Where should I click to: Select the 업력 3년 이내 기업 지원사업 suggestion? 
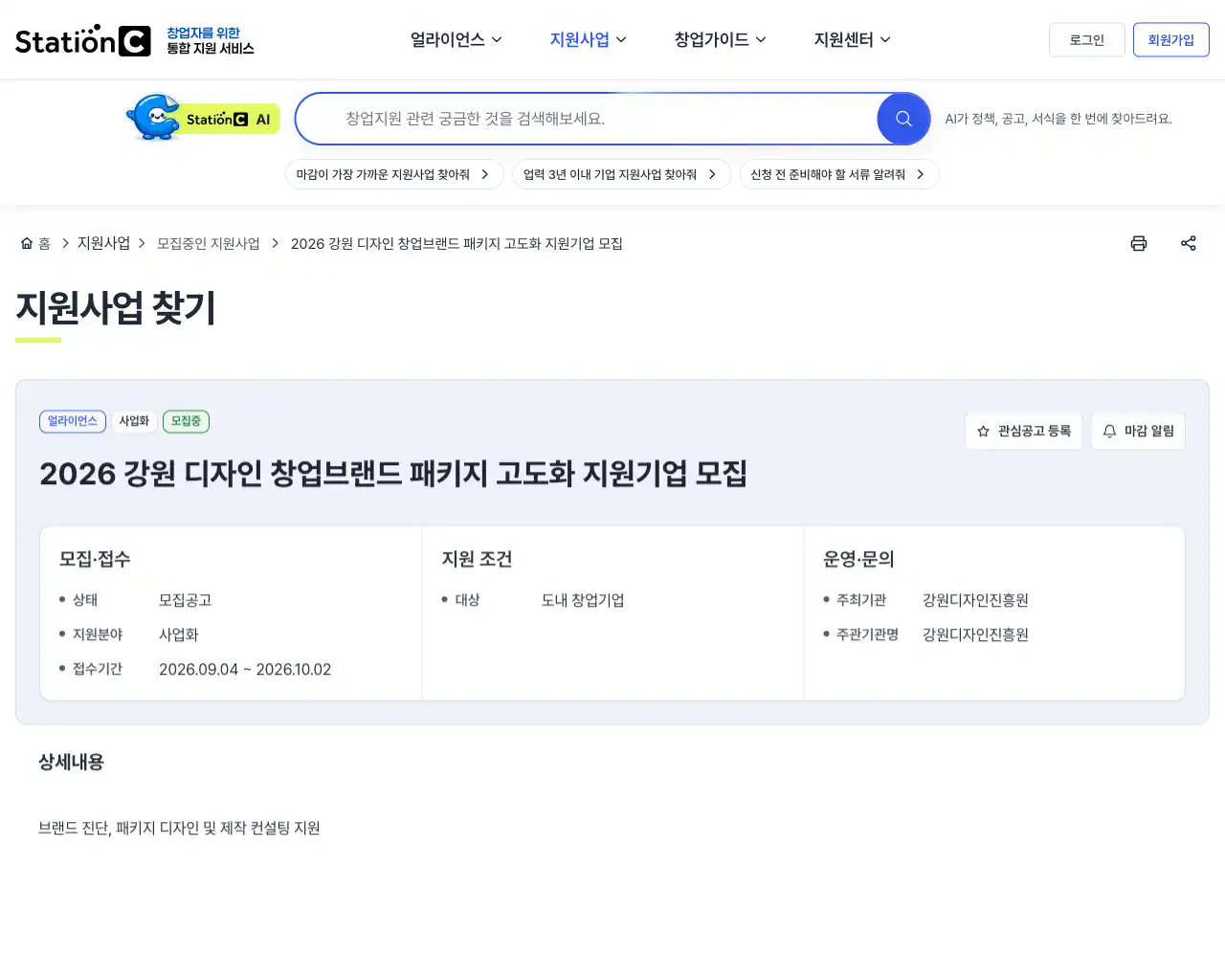[x=621, y=174]
